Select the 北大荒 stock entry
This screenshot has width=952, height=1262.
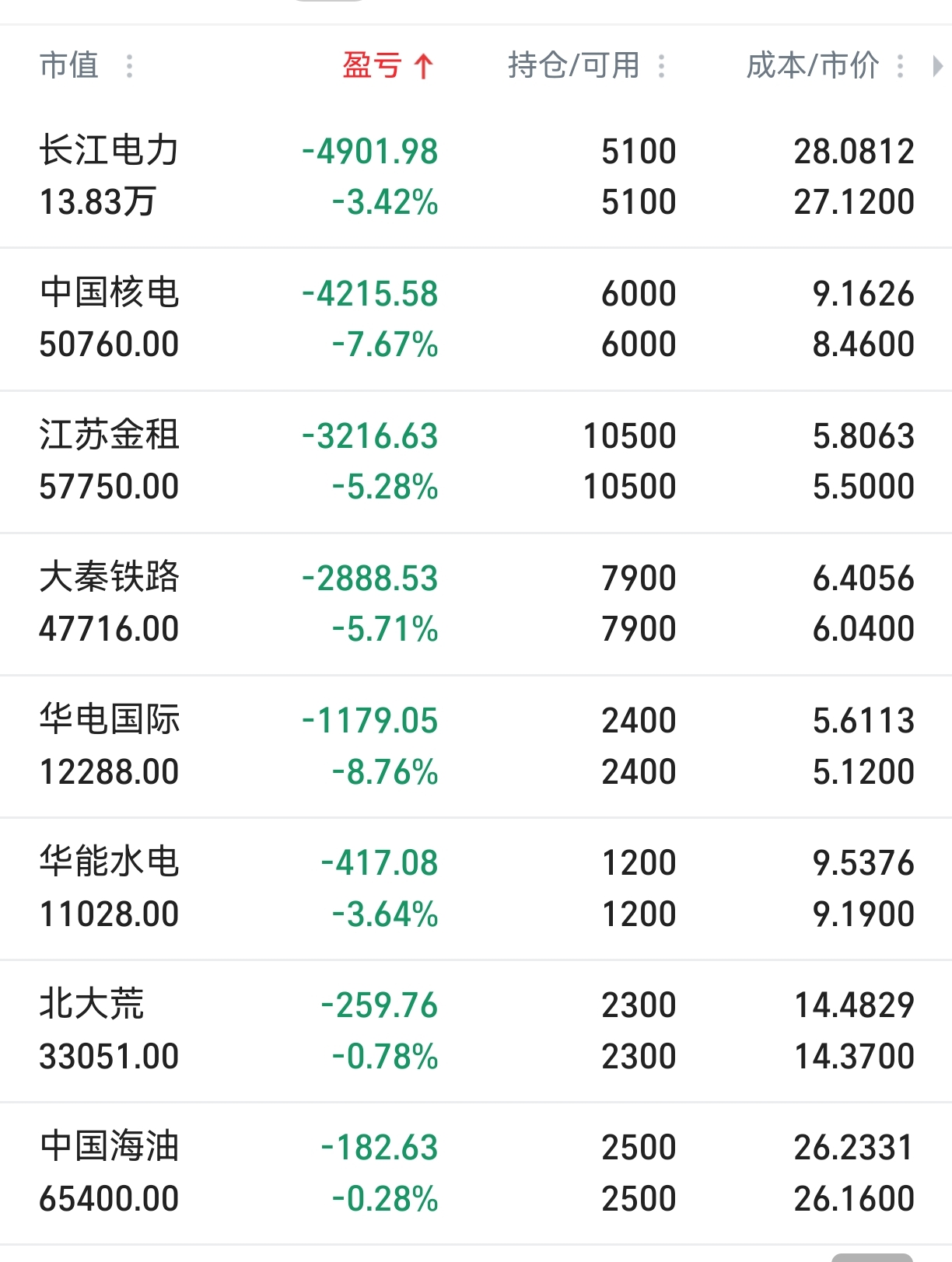(x=476, y=1030)
